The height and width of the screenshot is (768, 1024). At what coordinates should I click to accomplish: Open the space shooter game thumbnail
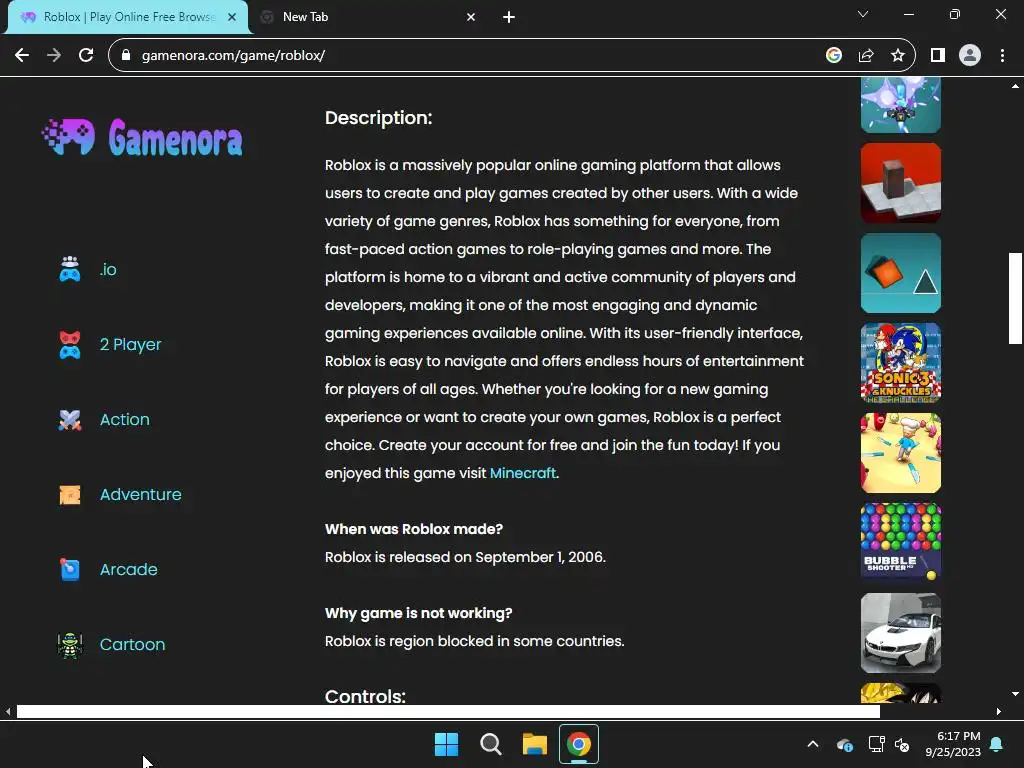coord(901,104)
